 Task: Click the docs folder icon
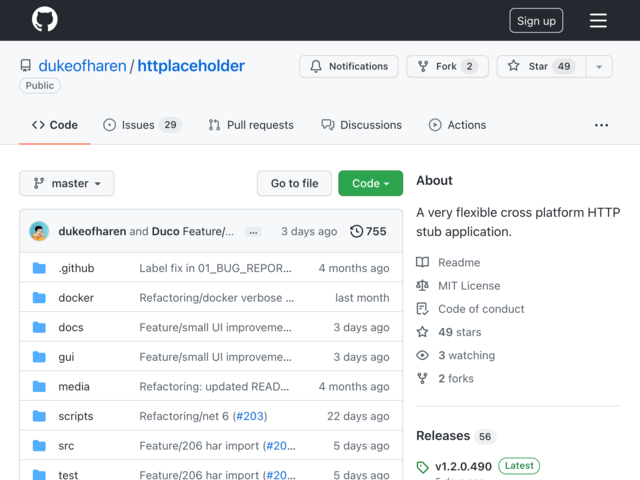pyautogui.click(x=39, y=327)
